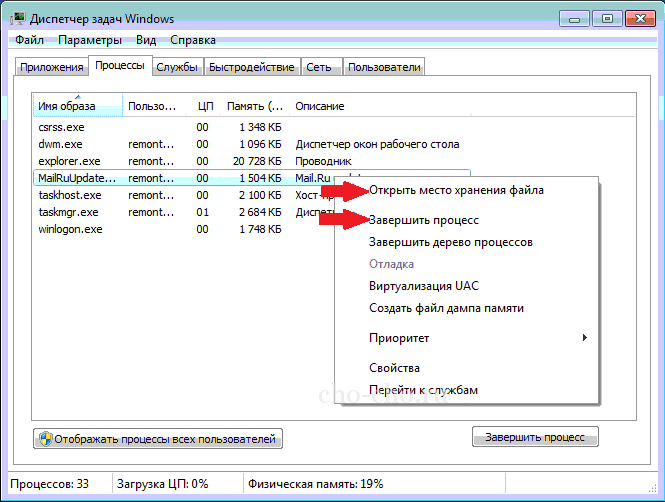665x502 pixels.
Task: Open the Файл menu
Action: pos(31,40)
